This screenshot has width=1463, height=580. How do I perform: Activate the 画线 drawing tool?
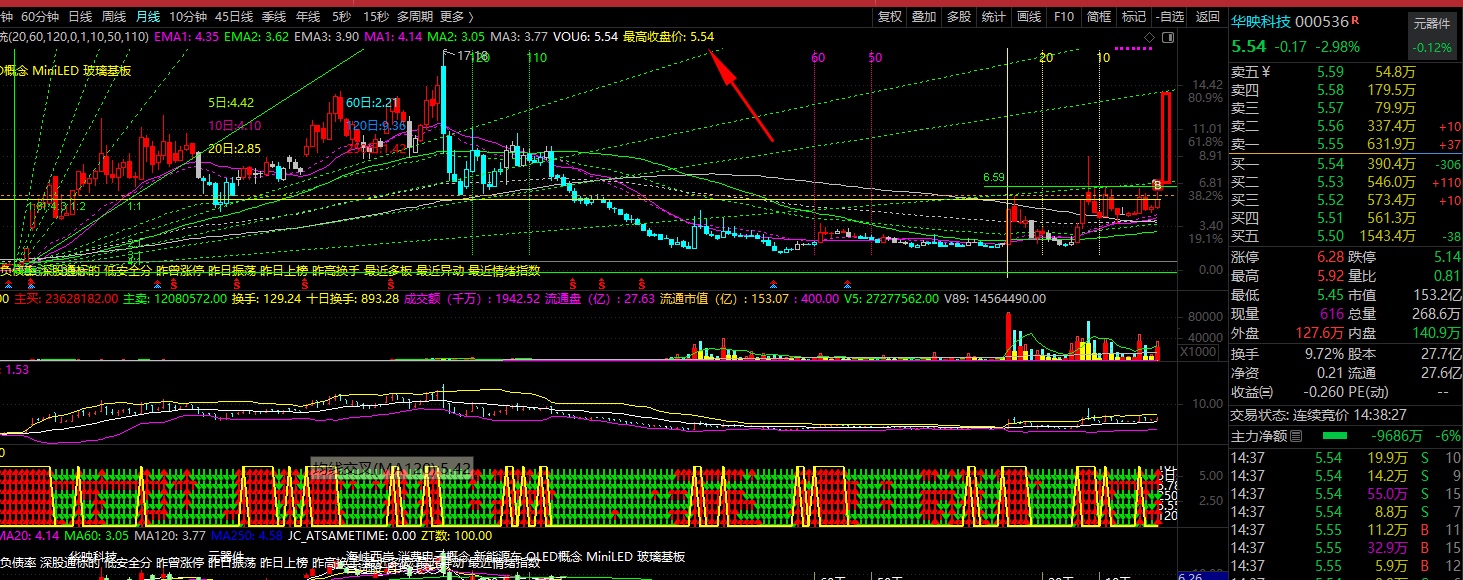point(1029,16)
